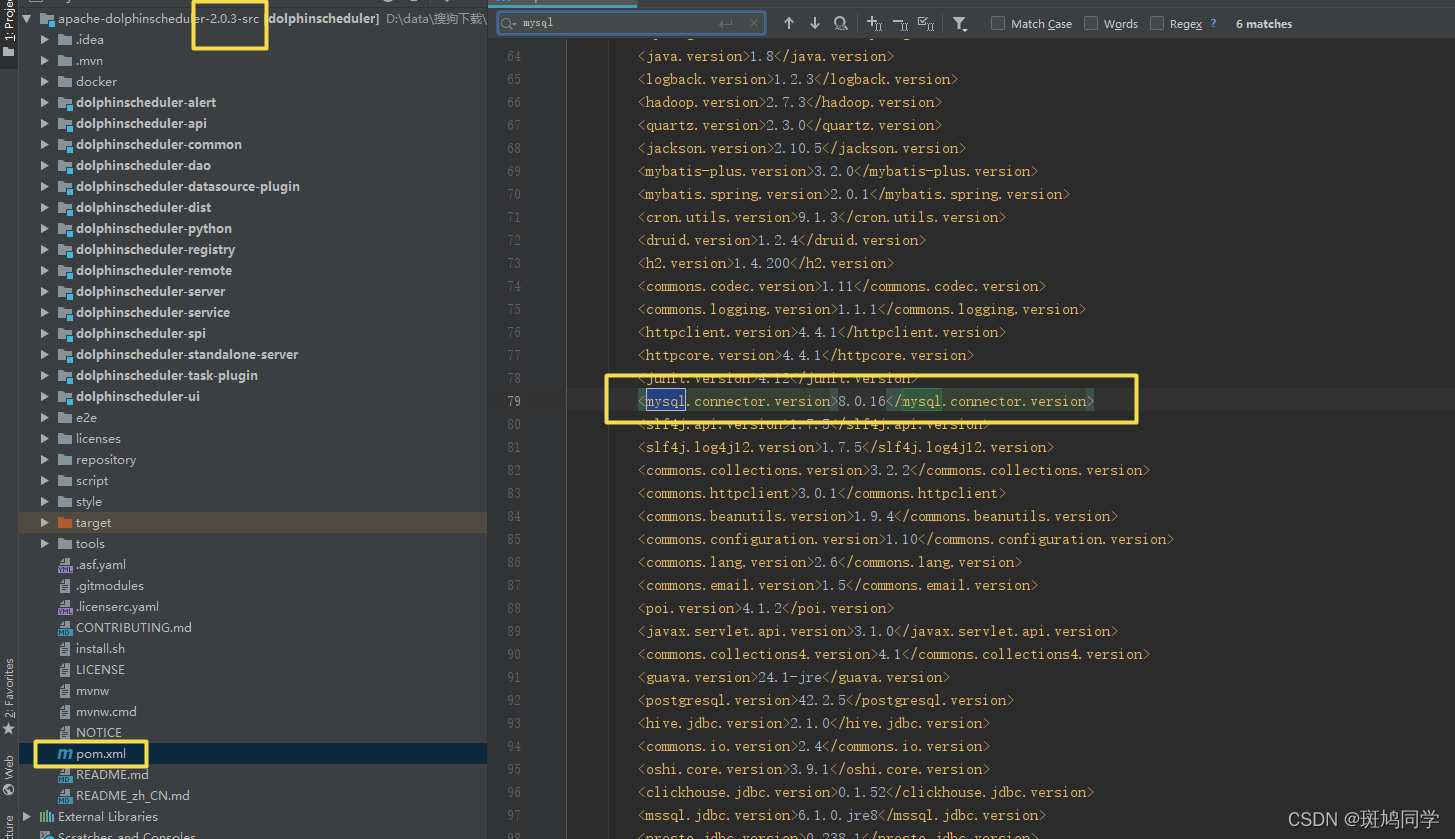Open pom.xml Maven file
The width and height of the screenshot is (1455, 839).
tap(101, 754)
